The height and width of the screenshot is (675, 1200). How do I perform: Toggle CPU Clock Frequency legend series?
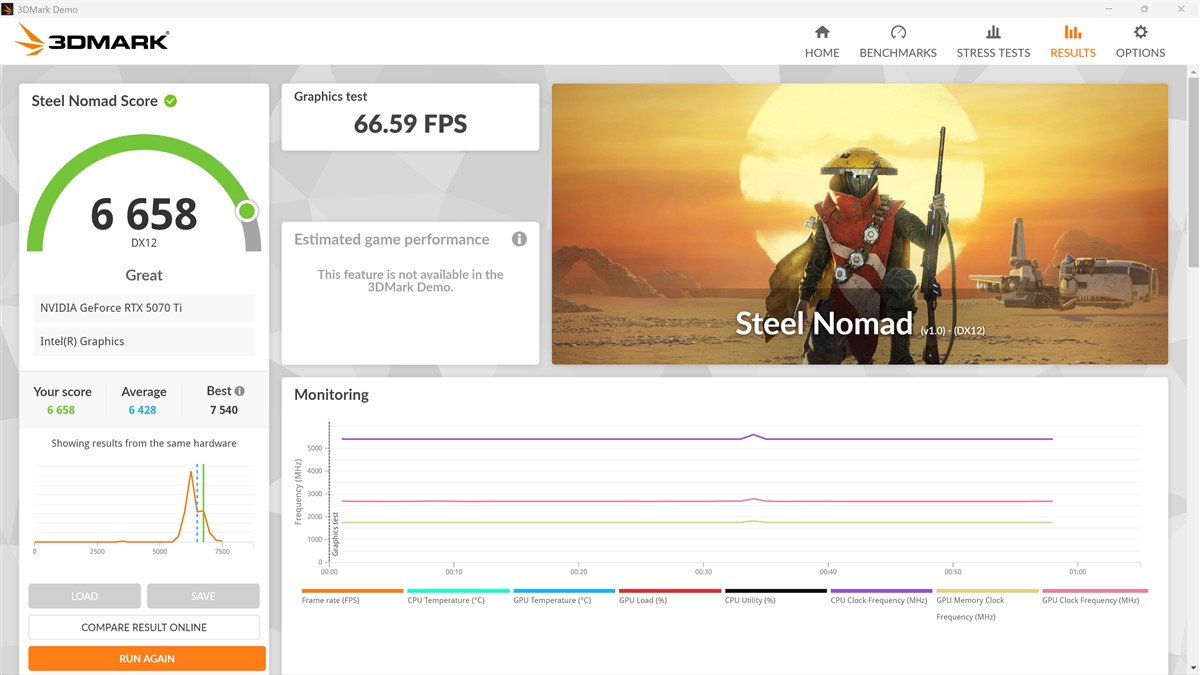click(880, 596)
